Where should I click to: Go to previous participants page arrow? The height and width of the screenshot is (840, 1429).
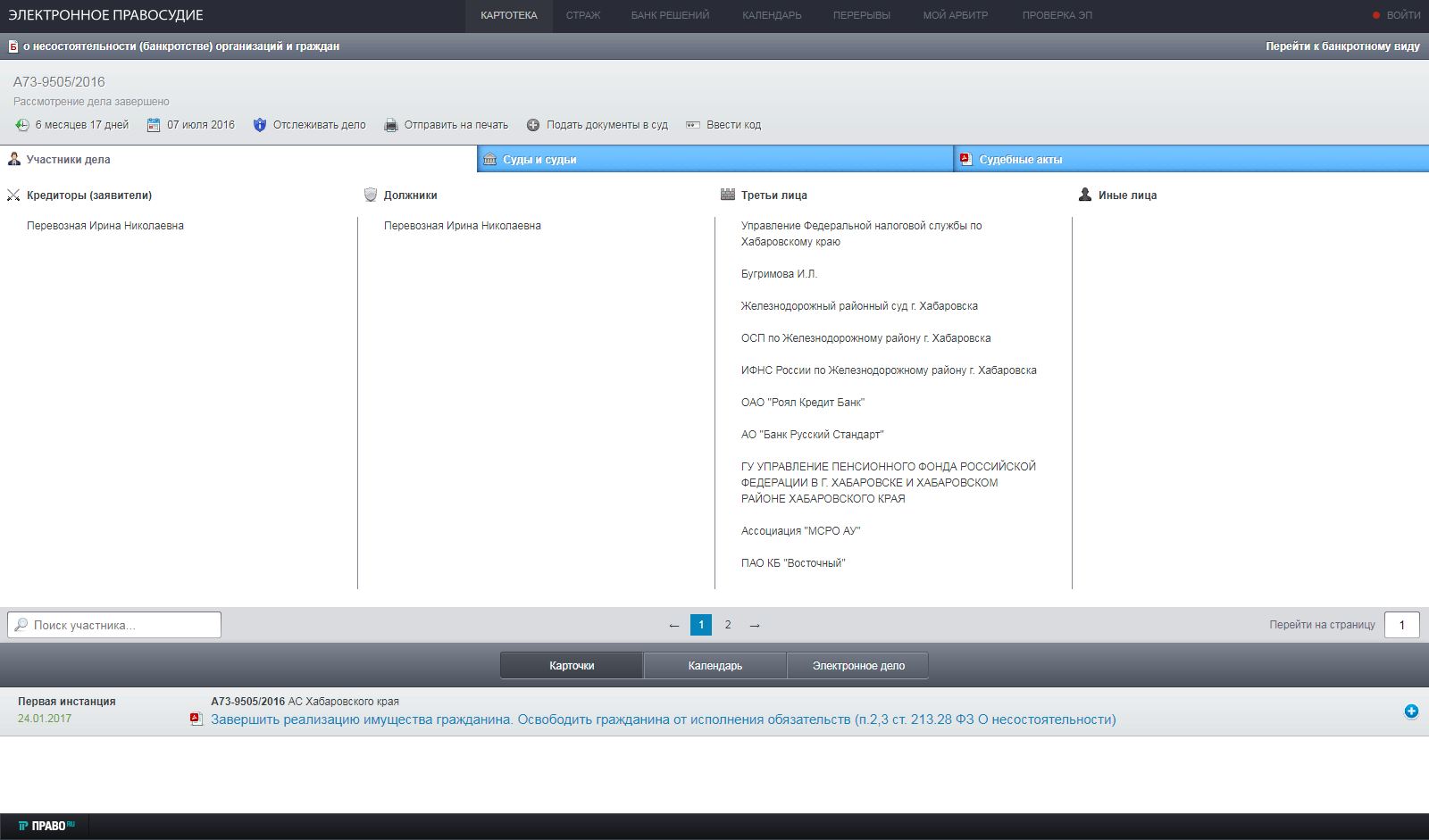[x=674, y=625]
